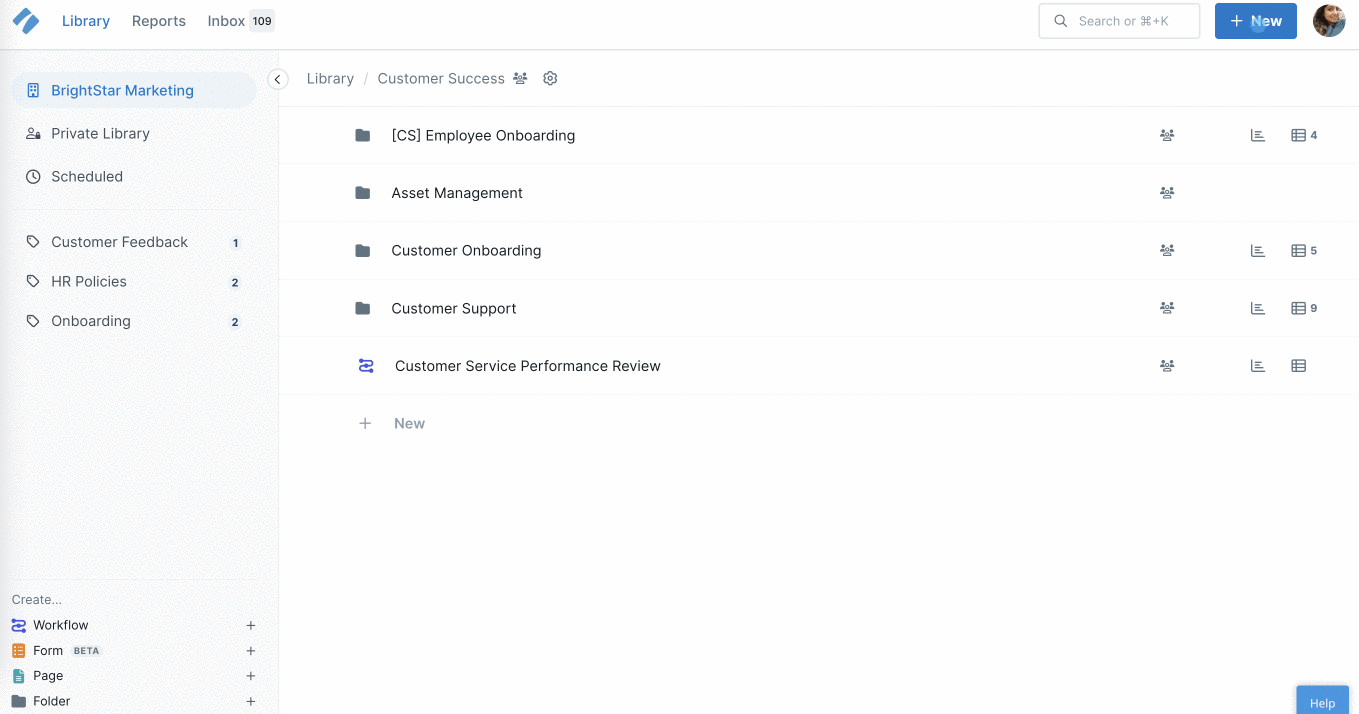
Task: Collapse the sidebar with the chevron button
Action: tap(278, 79)
